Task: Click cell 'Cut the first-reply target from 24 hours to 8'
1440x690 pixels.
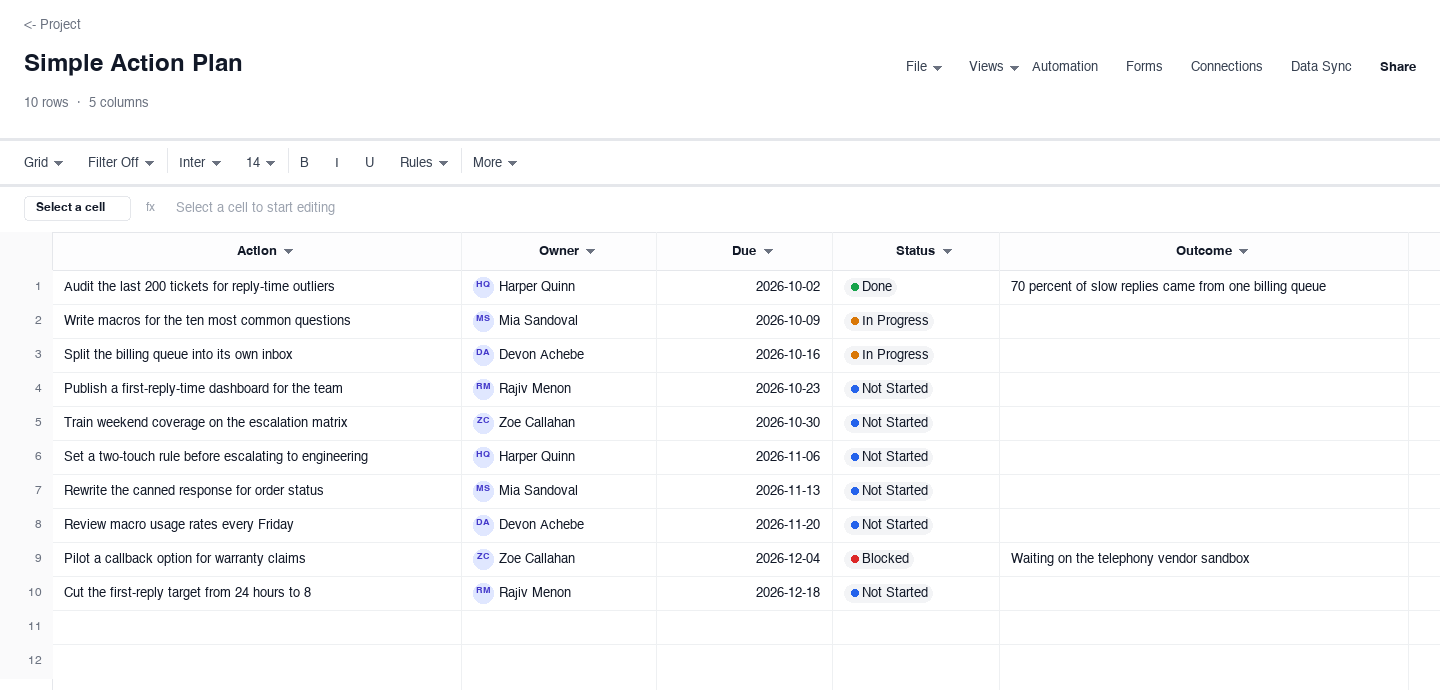Action: [x=257, y=593]
